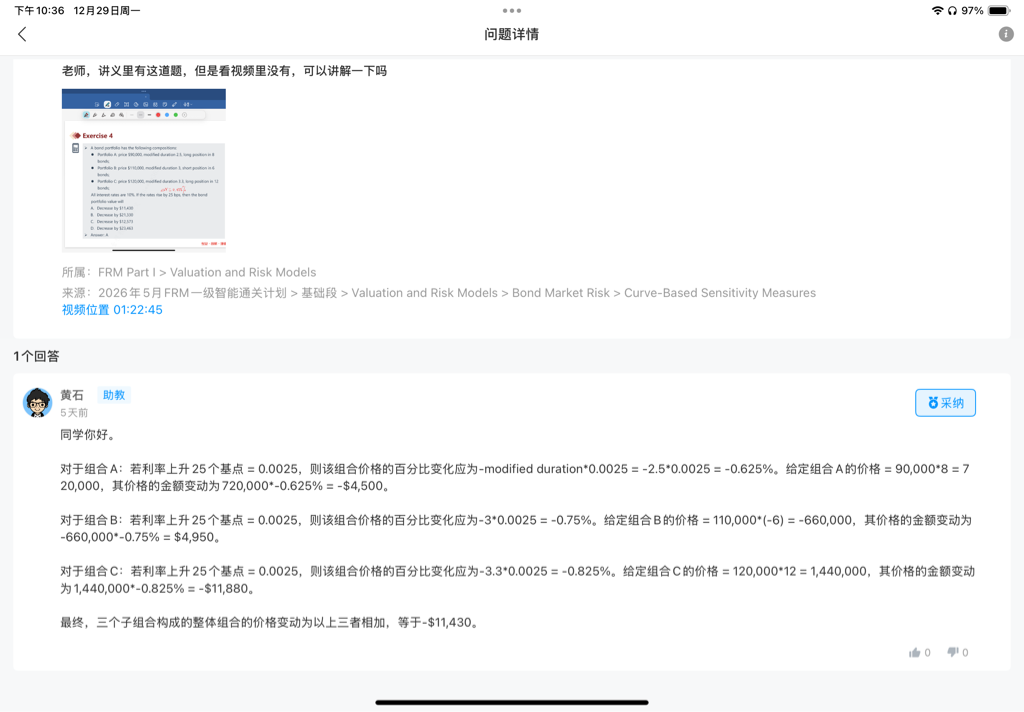Viewport: 1024px width, 712px height.
Task: Go back using the top-left arrow
Action: coord(22,34)
